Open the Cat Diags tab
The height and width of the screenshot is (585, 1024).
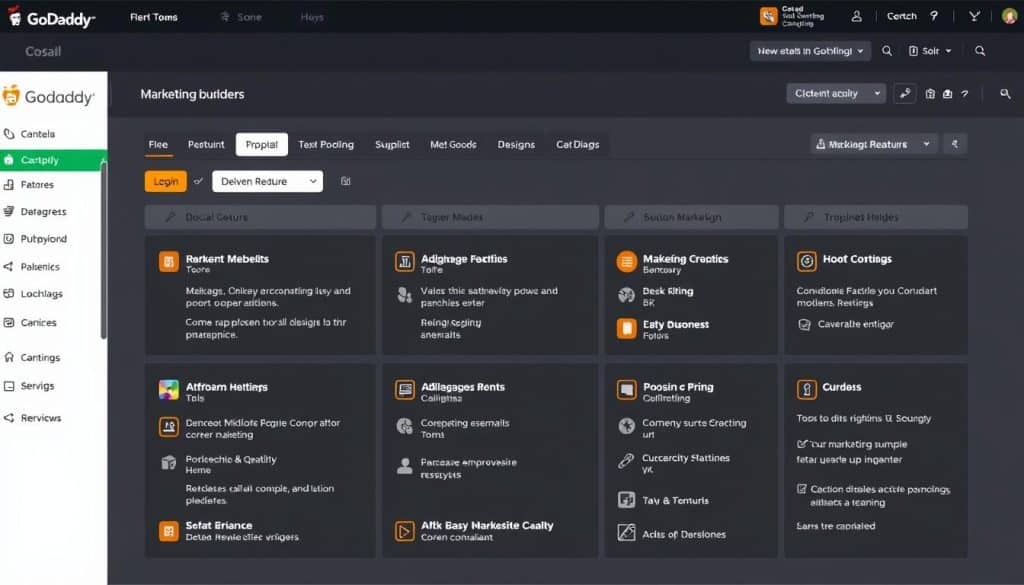(x=577, y=144)
